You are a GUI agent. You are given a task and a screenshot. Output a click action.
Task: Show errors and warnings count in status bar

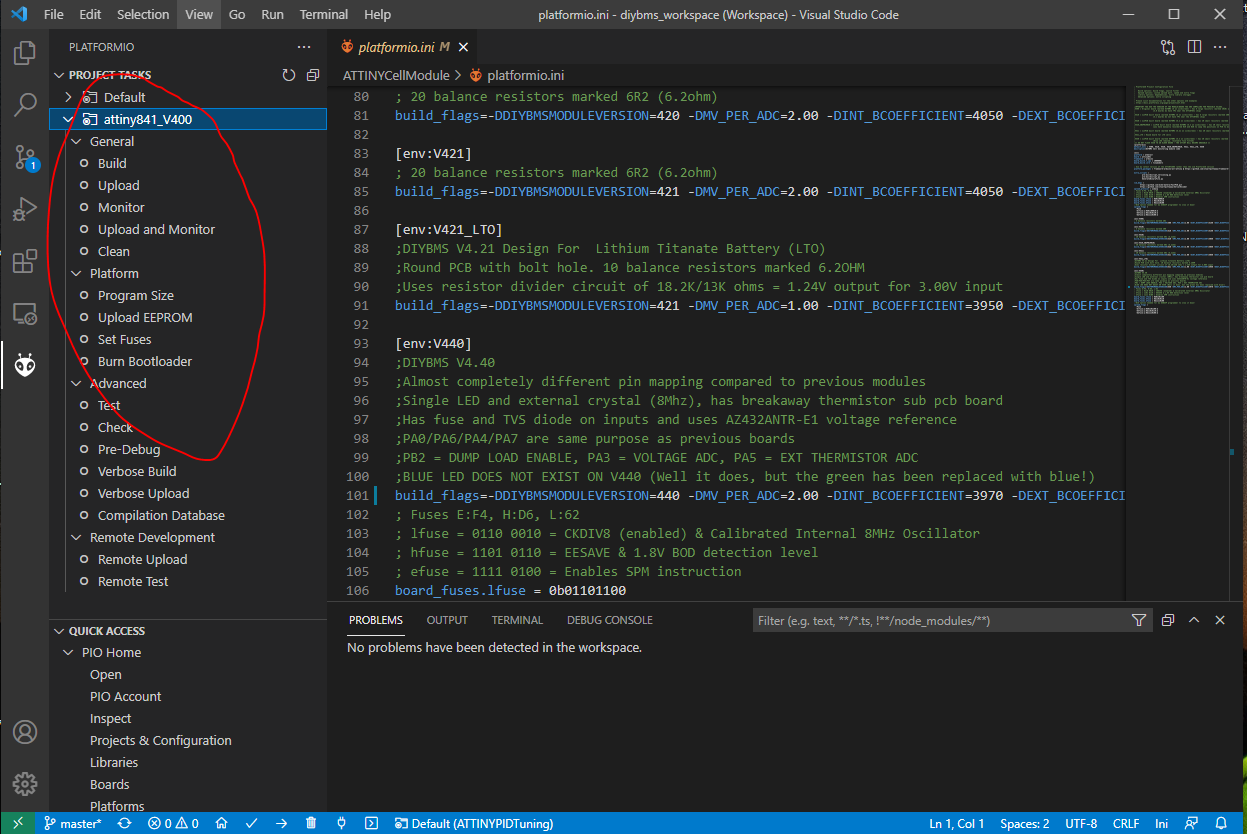point(173,823)
